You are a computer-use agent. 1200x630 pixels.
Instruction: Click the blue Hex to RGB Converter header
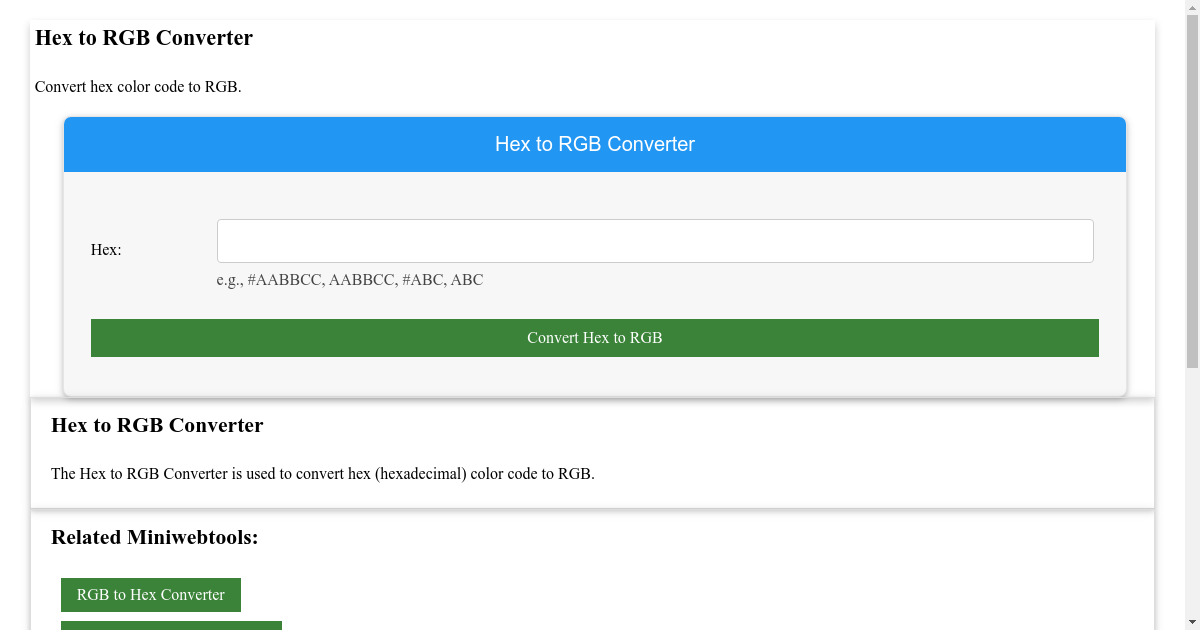594,144
